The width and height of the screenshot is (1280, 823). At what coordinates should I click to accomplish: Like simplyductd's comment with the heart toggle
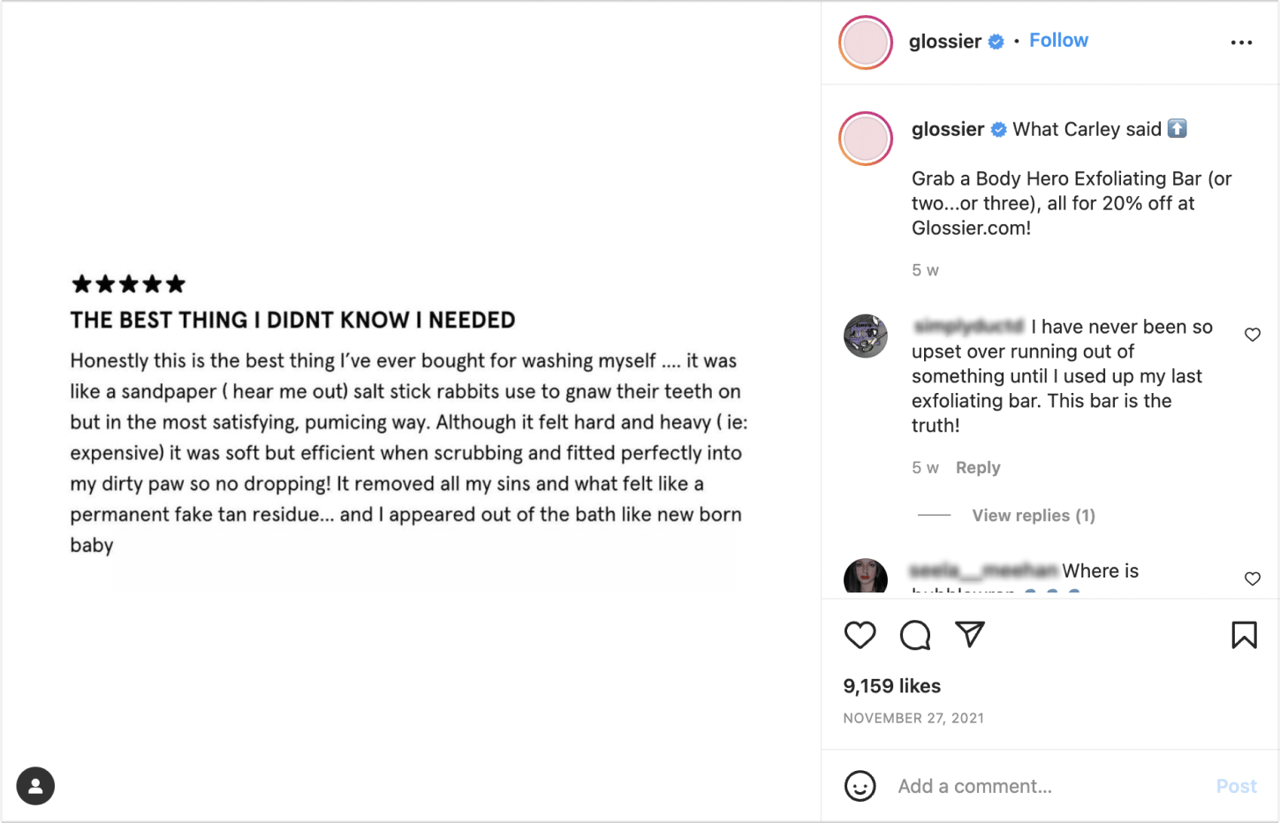pos(1252,335)
